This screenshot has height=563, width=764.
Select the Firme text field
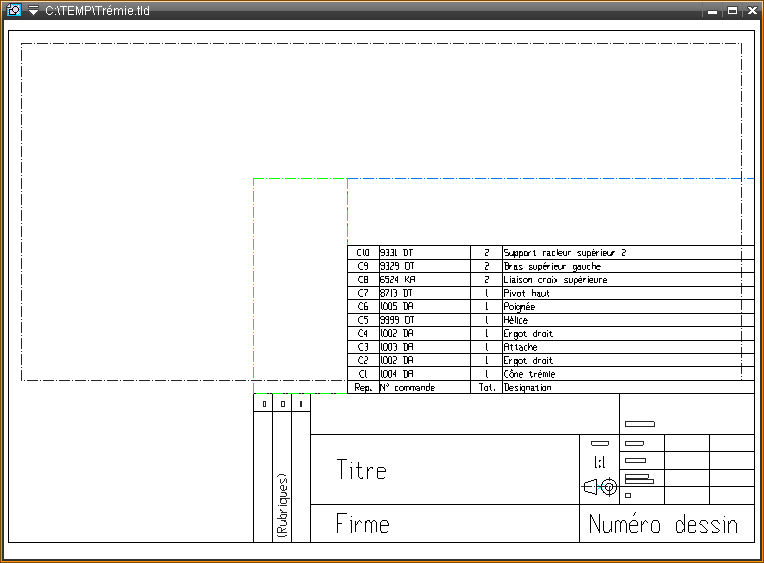pyautogui.click(x=362, y=524)
